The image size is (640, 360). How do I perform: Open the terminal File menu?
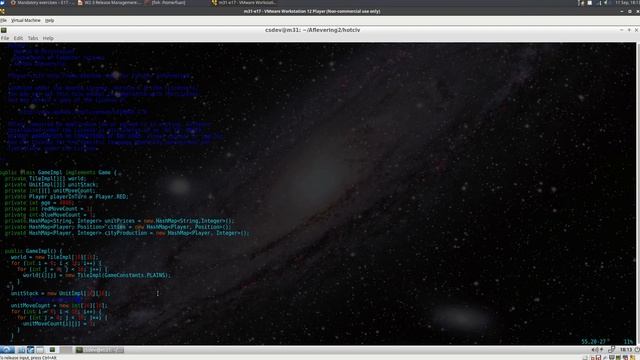[5, 38]
